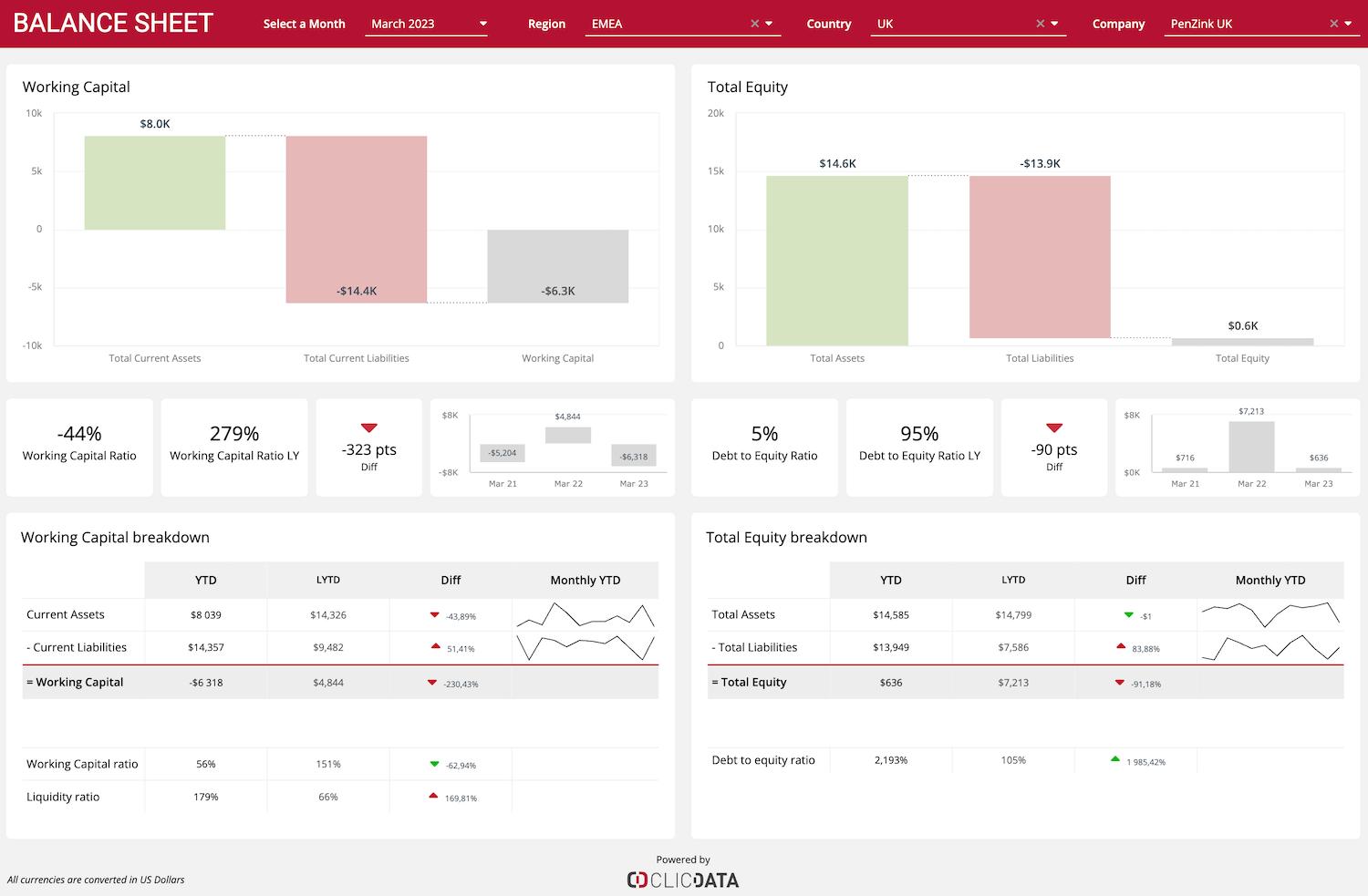
Task: Click the Total Equity breakdown heading
Action: pyautogui.click(x=786, y=537)
